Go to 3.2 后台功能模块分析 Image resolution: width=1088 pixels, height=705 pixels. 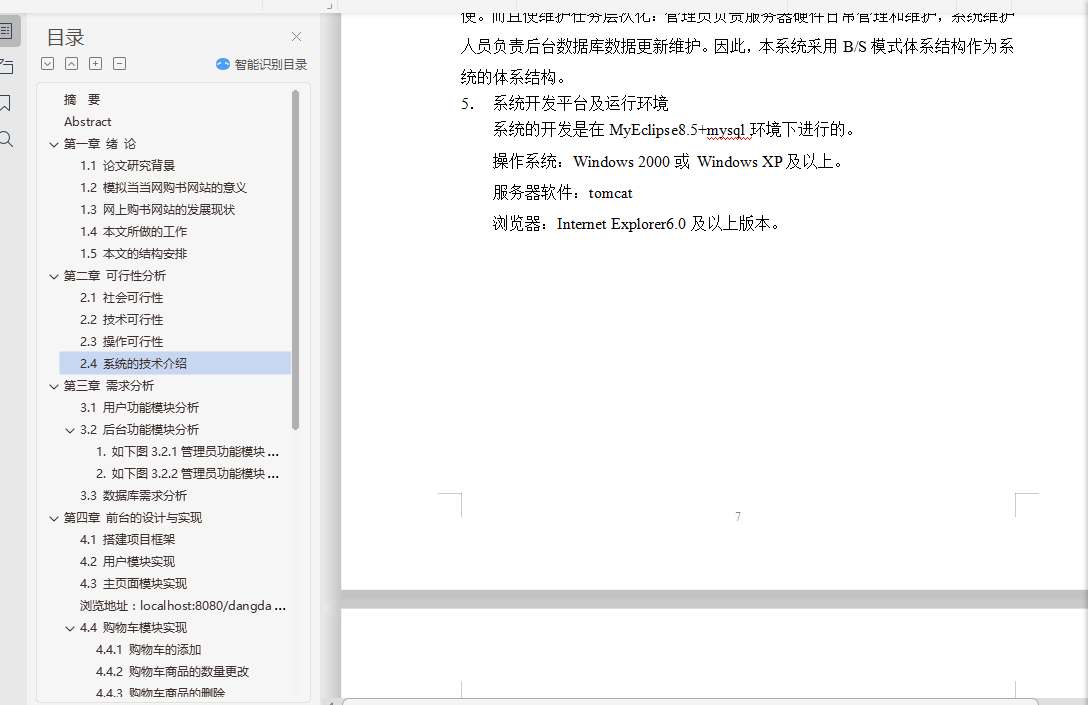[x=139, y=430]
